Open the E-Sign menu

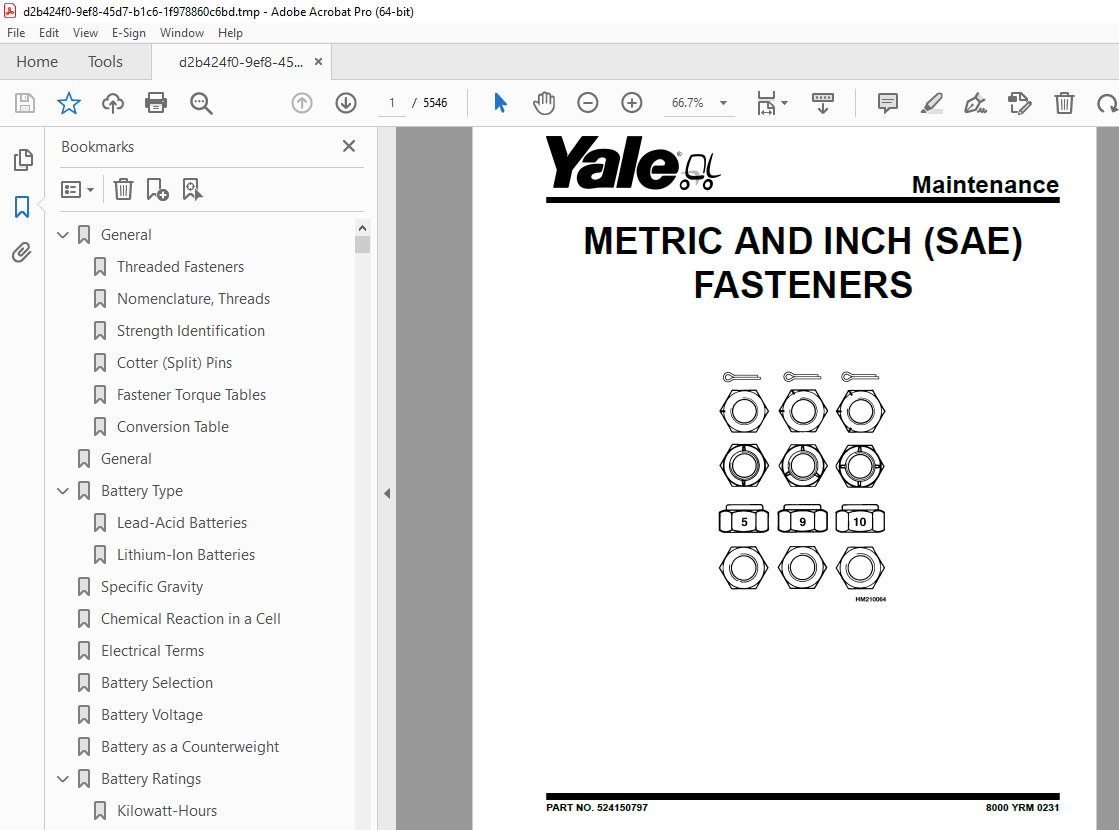128,33
